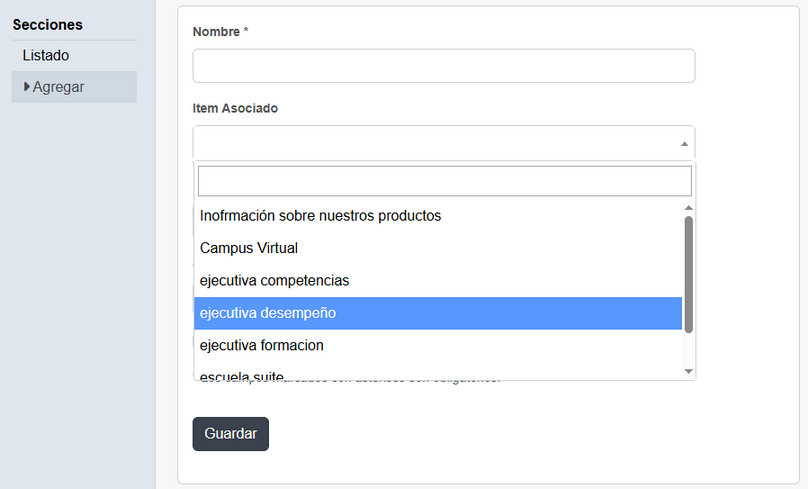Click the triangle arrow icon beside Agregar
Screen dimensions: 808x489
tap(27, 87)
